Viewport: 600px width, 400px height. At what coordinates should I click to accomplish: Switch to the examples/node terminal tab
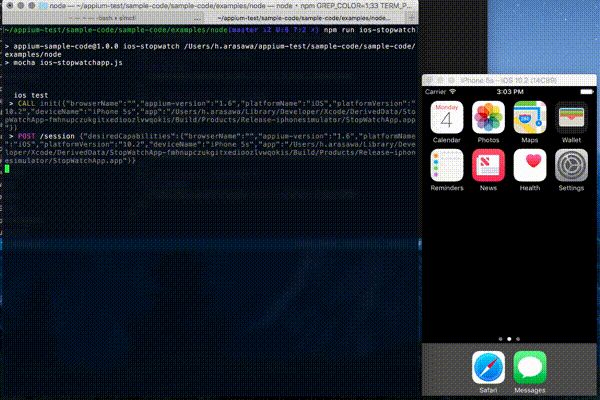[304, 18]
